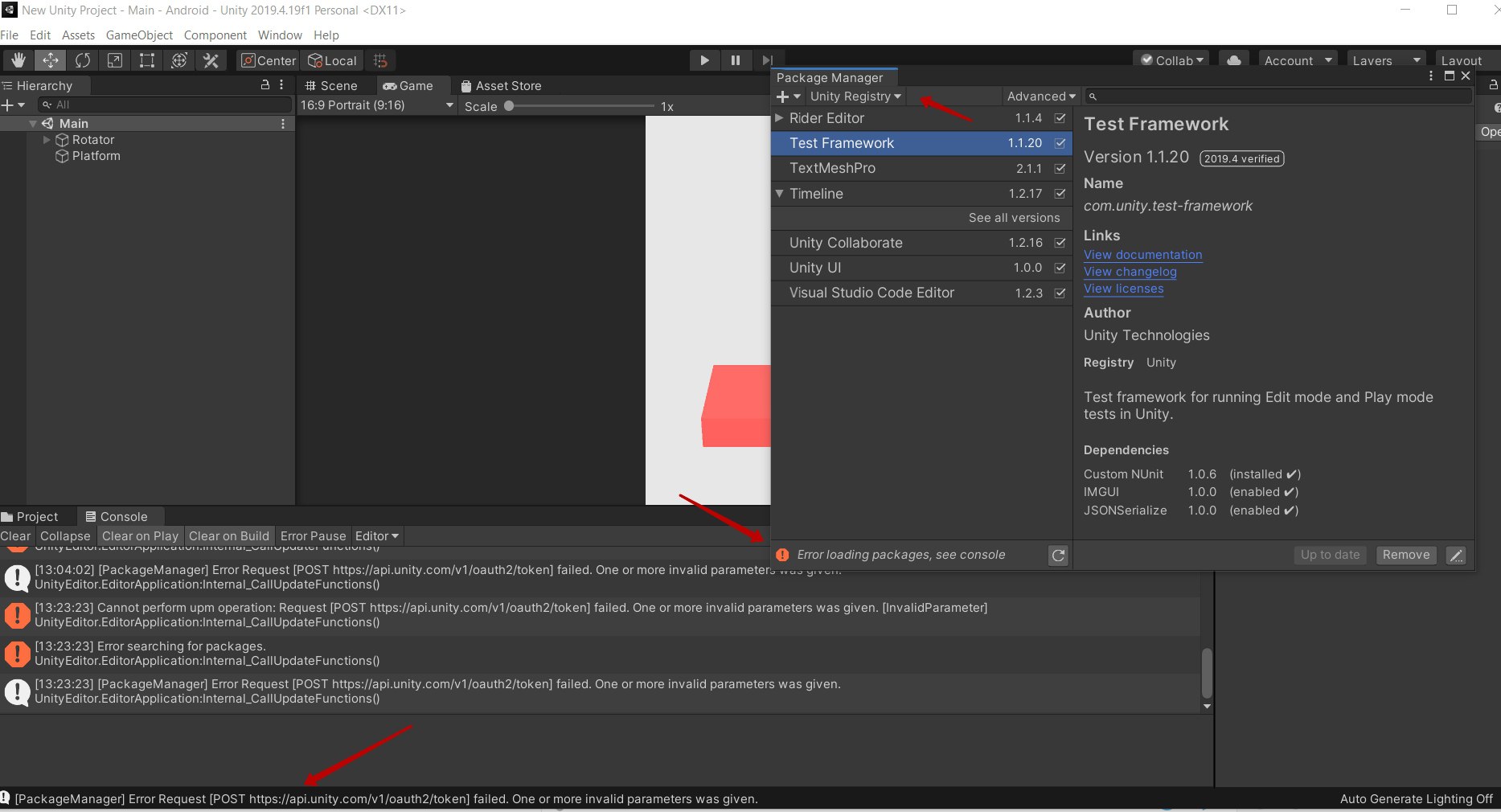The width and height of the screenshot is (1501, 812).
Task: Clear the Console log
Action: coord(15,536)
